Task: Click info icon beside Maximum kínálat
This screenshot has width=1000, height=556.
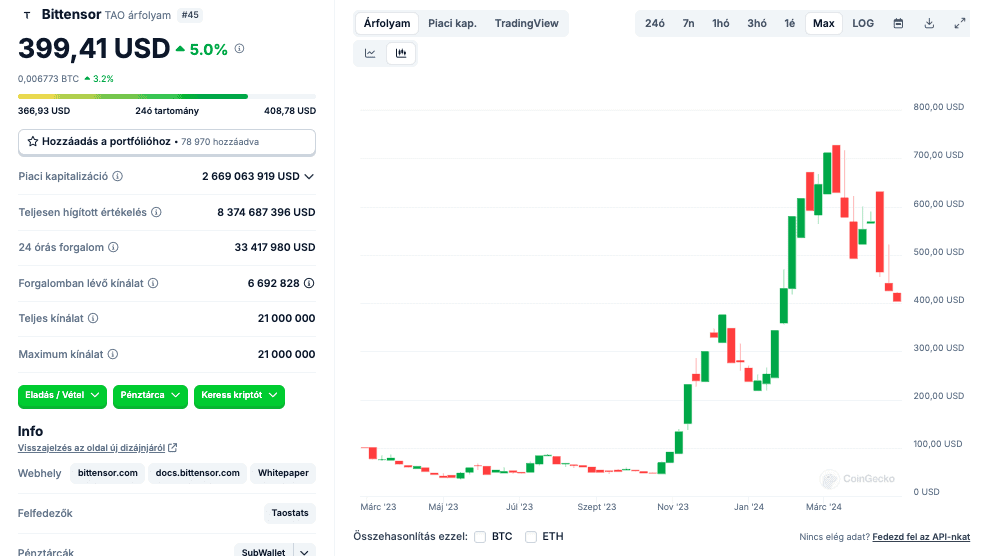Action: point(113,354)
